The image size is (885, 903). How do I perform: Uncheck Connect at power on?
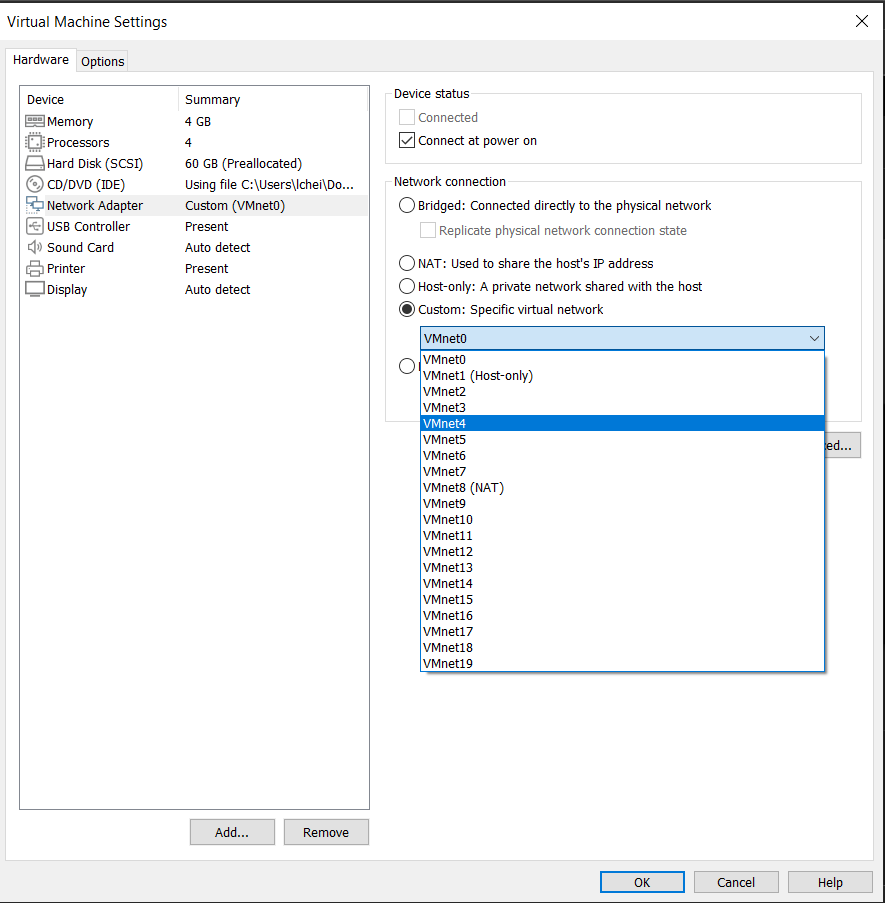[407, 141]
